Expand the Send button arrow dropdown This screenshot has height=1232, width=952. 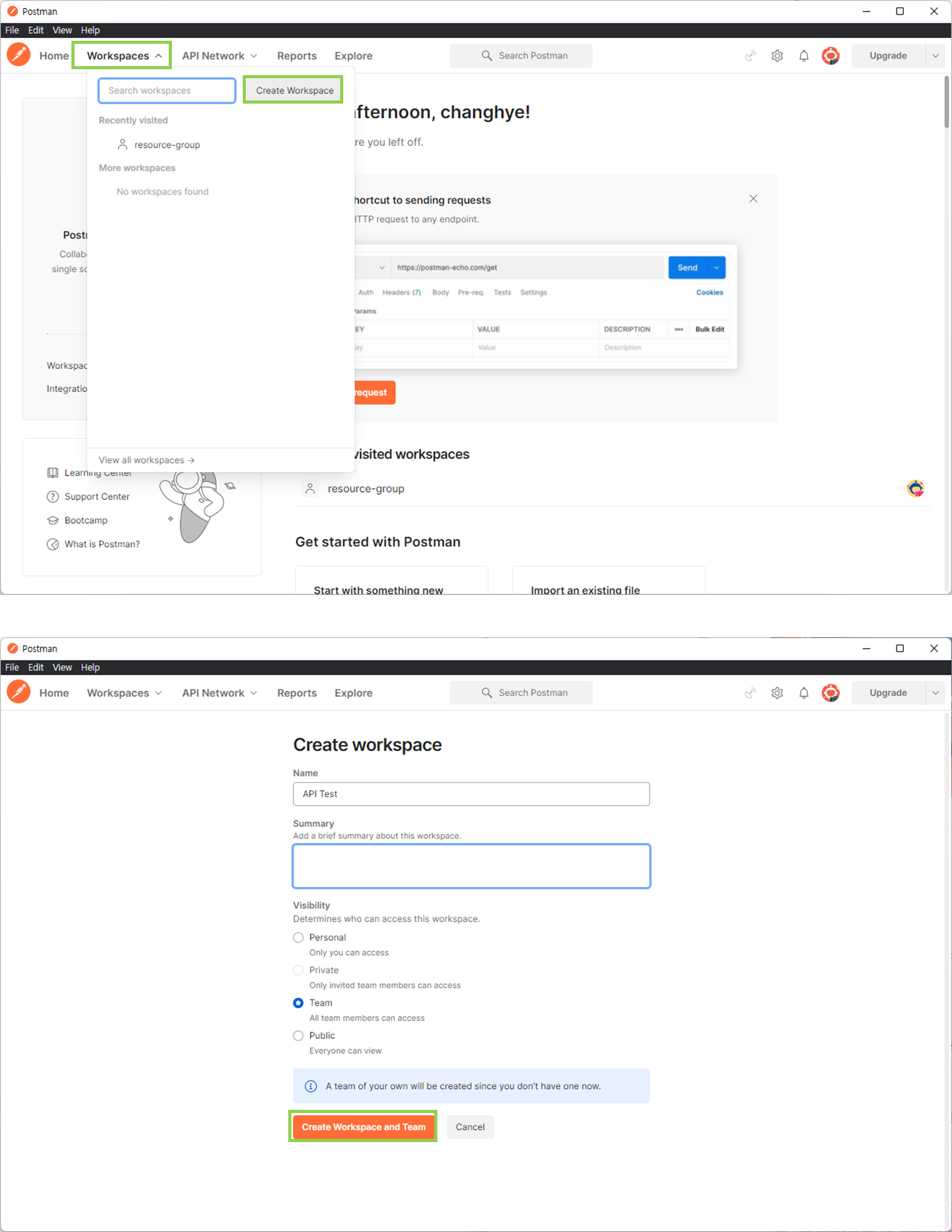pyautogui.click(x=716, y=268)
